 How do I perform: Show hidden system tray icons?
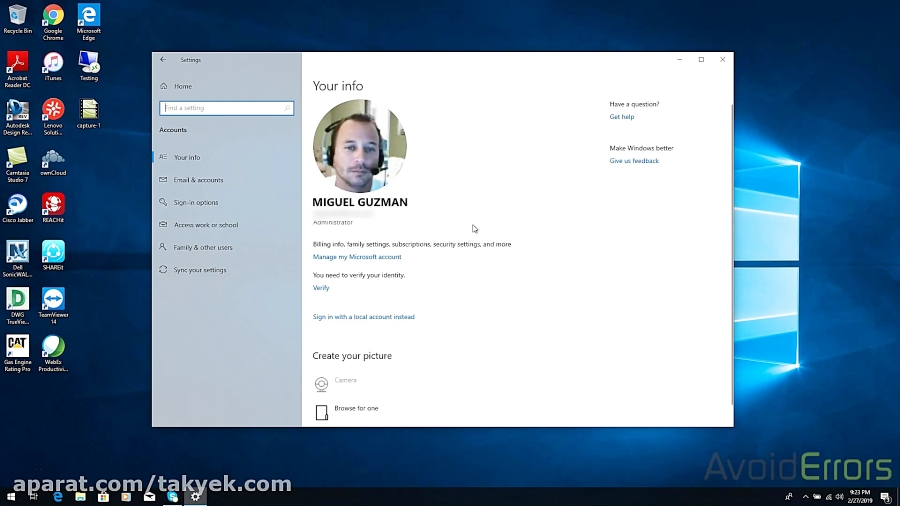[805, 497]
